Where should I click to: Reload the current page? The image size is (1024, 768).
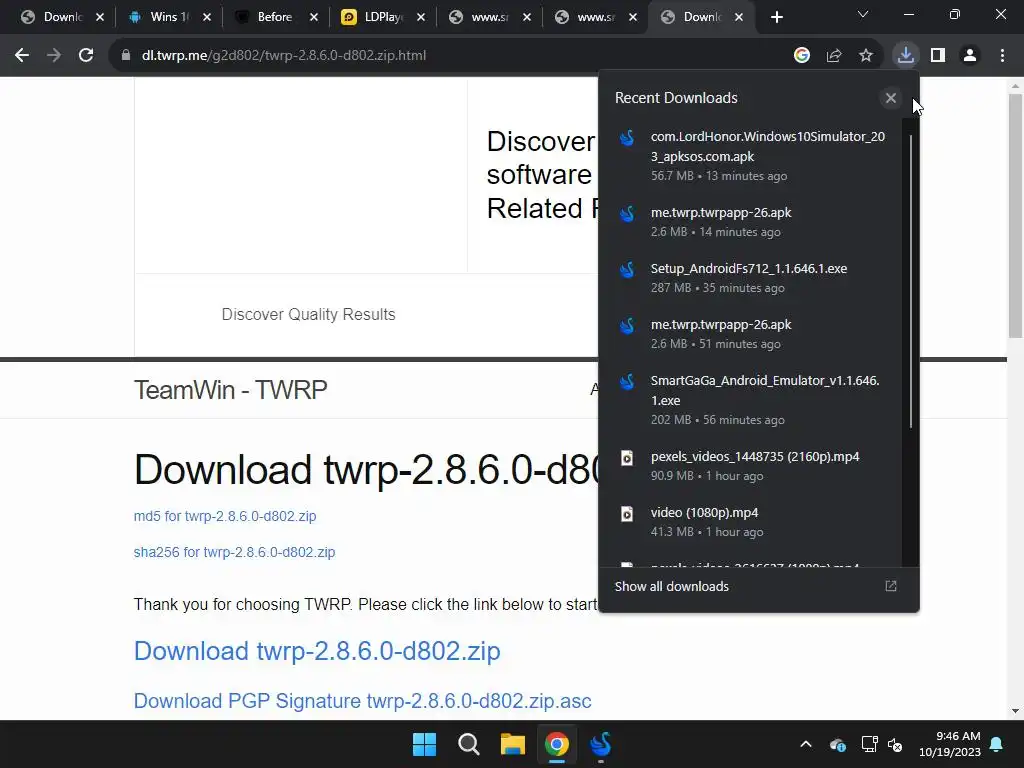pyautogui.click(x=86, y=56)
